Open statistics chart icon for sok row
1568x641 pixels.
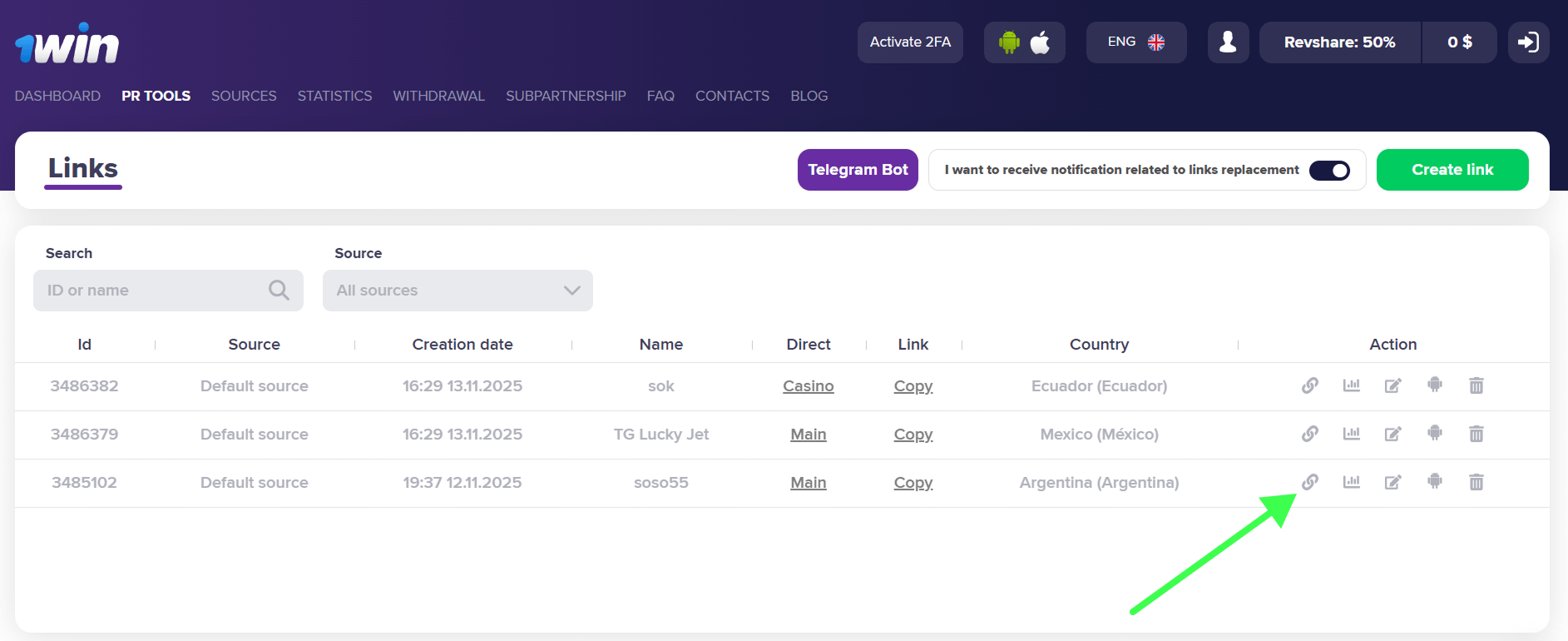coord(1351,385)
